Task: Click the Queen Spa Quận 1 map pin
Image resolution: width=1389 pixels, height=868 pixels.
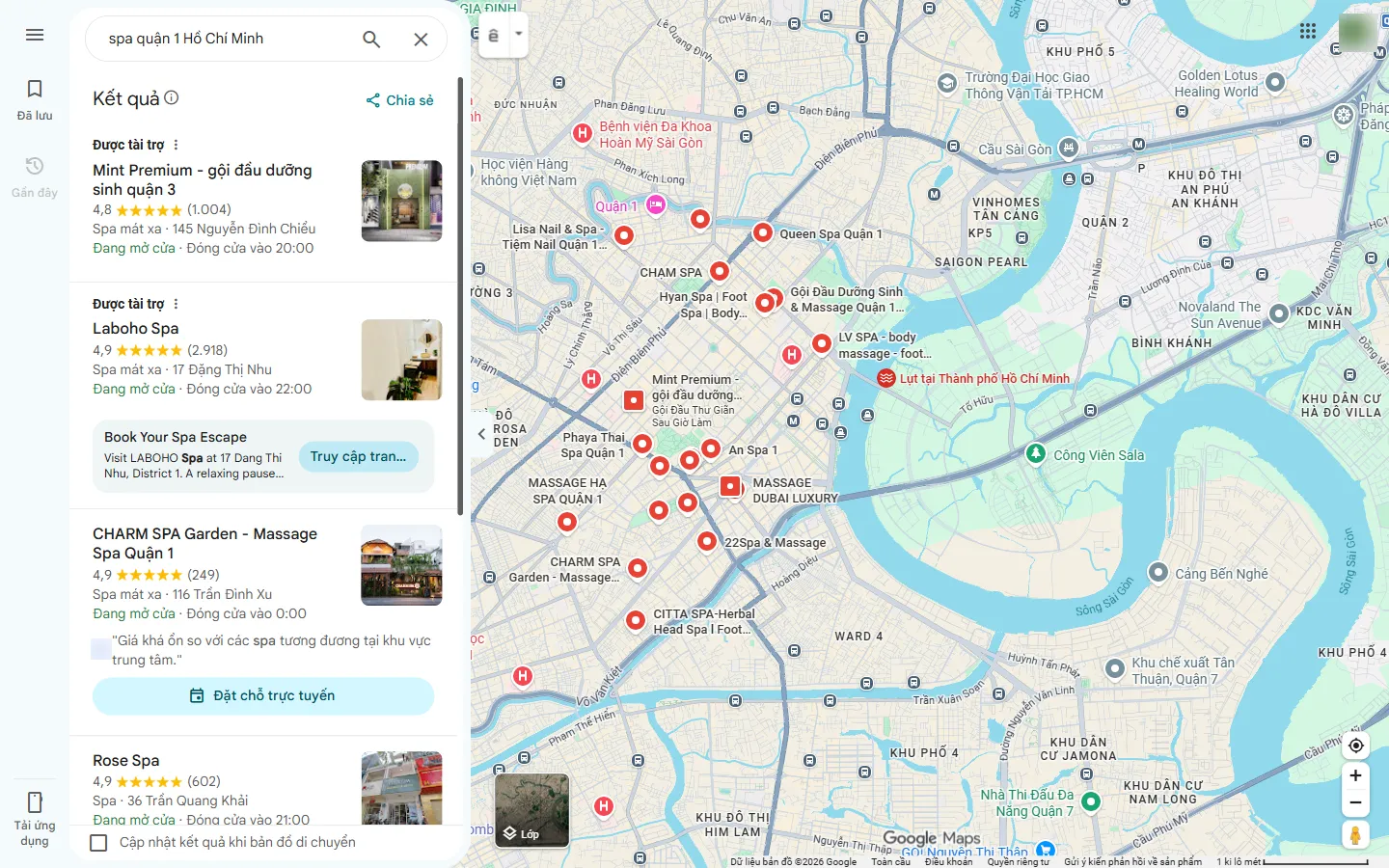Action: tap(763, 232)
